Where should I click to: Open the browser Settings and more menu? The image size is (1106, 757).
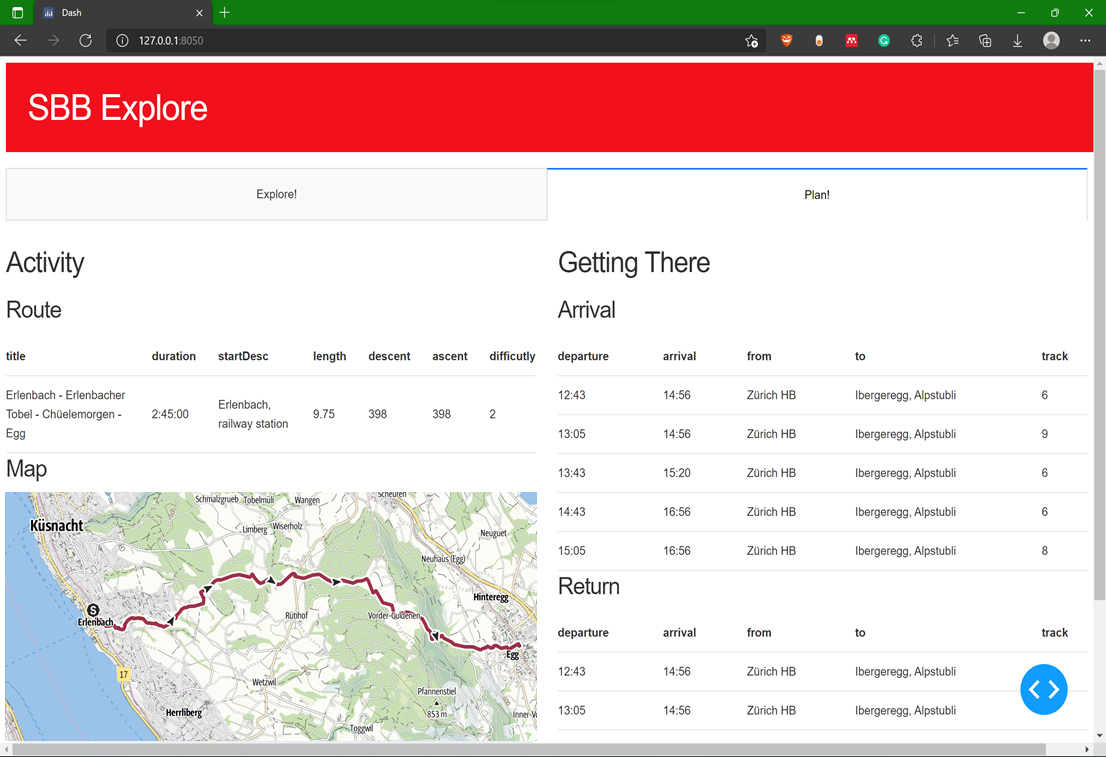pos(1085,40)
